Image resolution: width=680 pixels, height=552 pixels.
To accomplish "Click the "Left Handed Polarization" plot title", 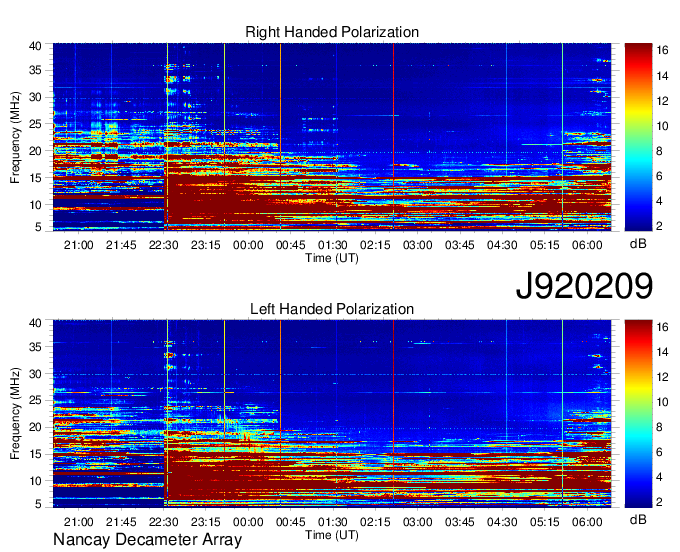I will [332, 309].
